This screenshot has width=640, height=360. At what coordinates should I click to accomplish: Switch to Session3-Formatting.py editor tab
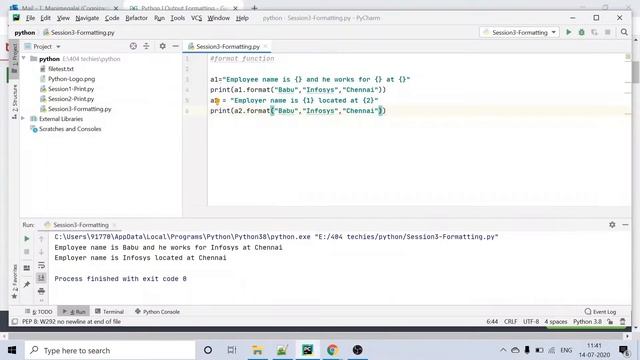[x=228, y=47]
